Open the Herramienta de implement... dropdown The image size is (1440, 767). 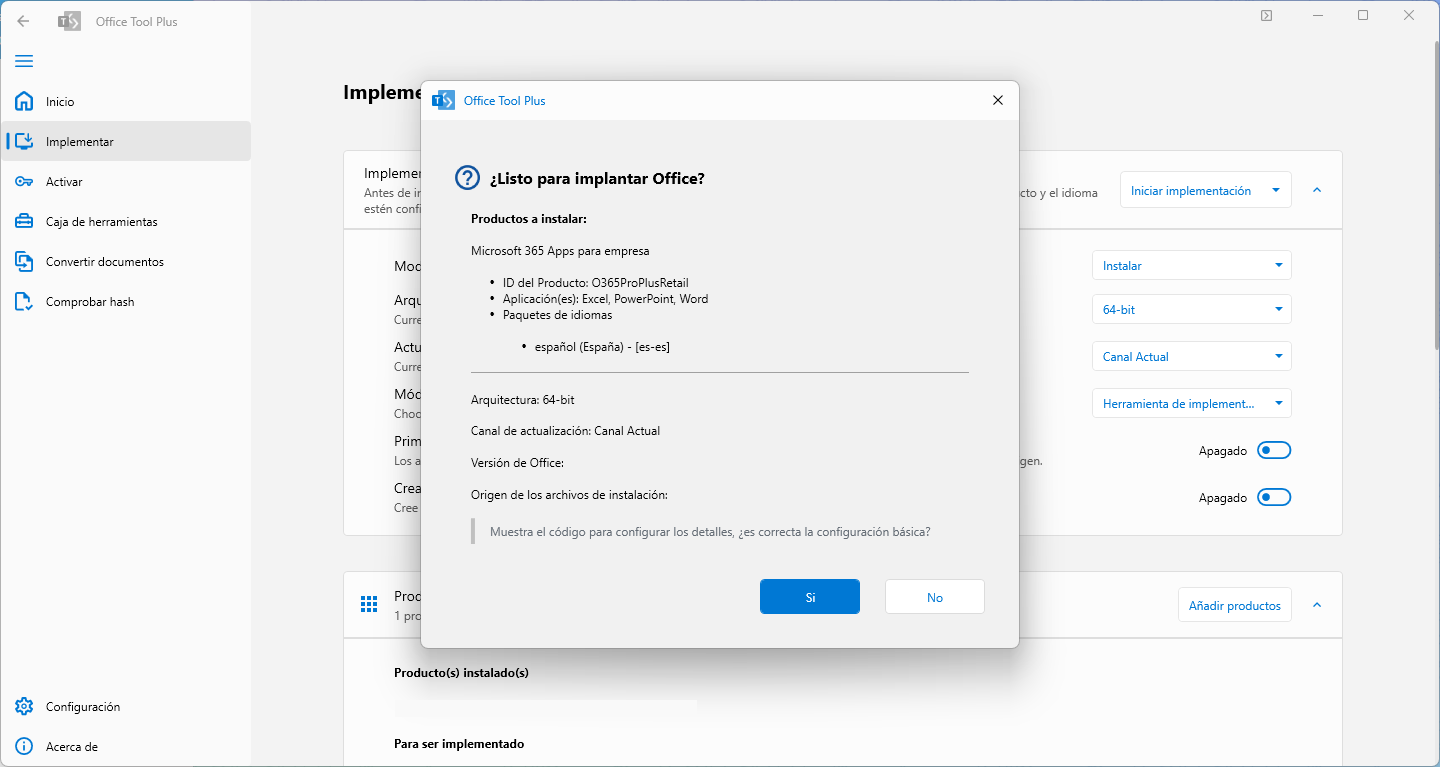pos(1192,403)
